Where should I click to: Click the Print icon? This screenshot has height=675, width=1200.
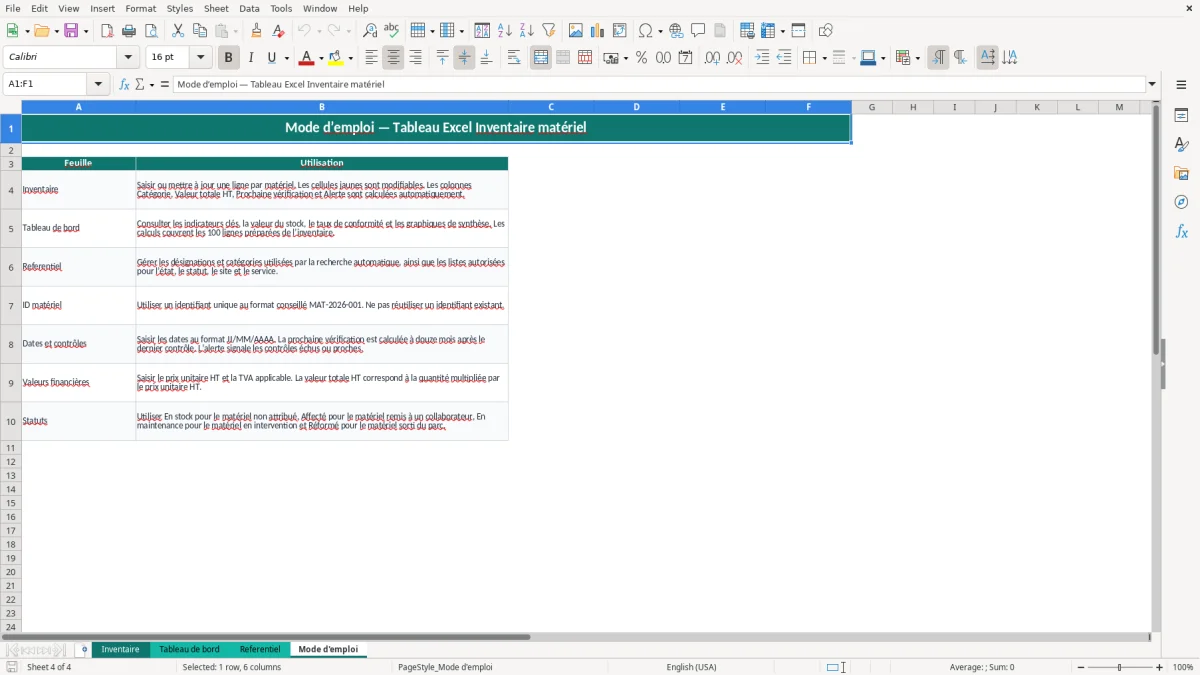pyautogui.click(x=129, y=31)
